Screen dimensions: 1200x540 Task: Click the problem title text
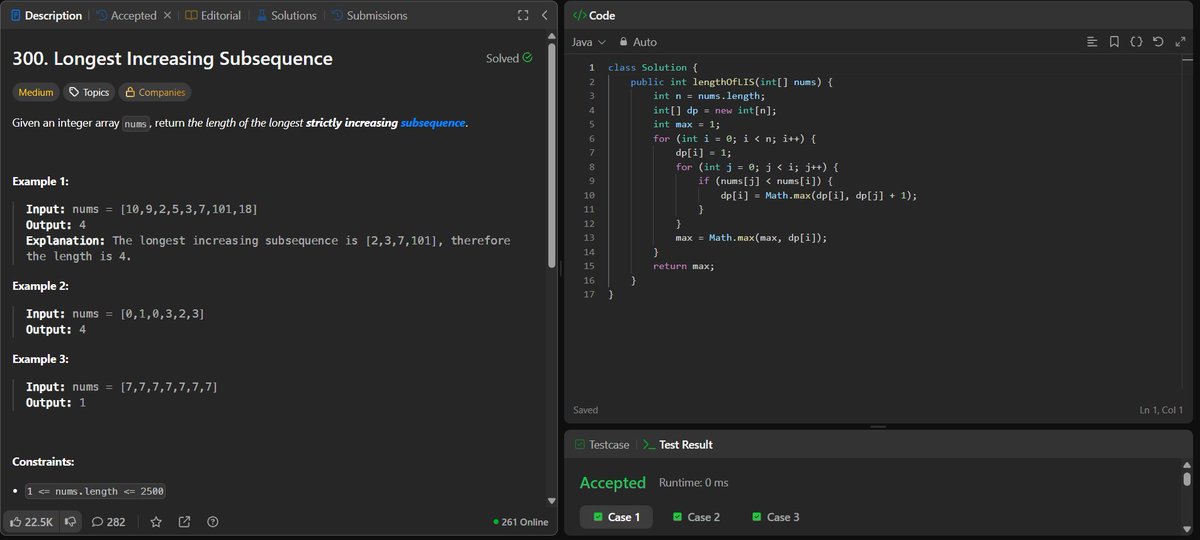tap(172, 59)
